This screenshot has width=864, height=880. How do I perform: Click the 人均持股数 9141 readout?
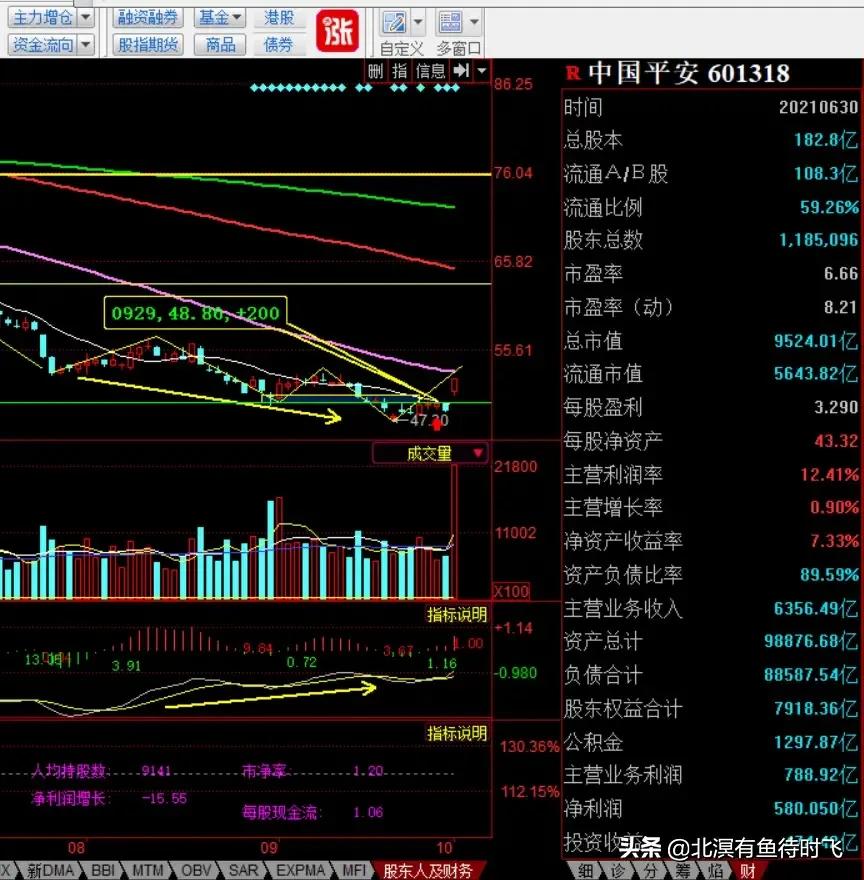(101, 771)
